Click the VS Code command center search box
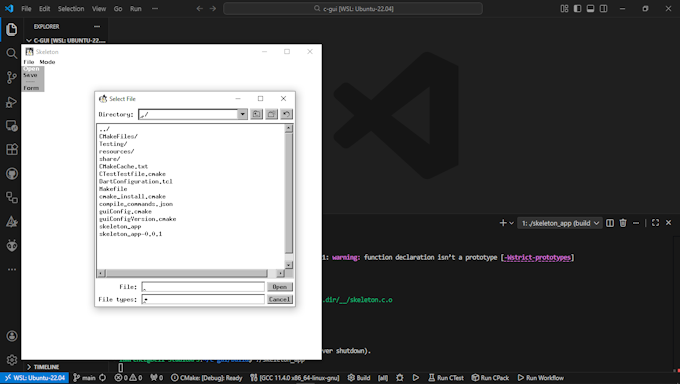The height and width of the screenshot is (384, 680). click(353, 9)
